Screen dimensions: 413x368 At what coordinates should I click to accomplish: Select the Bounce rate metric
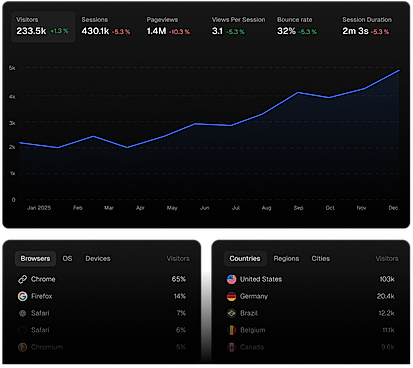point(297,26)
